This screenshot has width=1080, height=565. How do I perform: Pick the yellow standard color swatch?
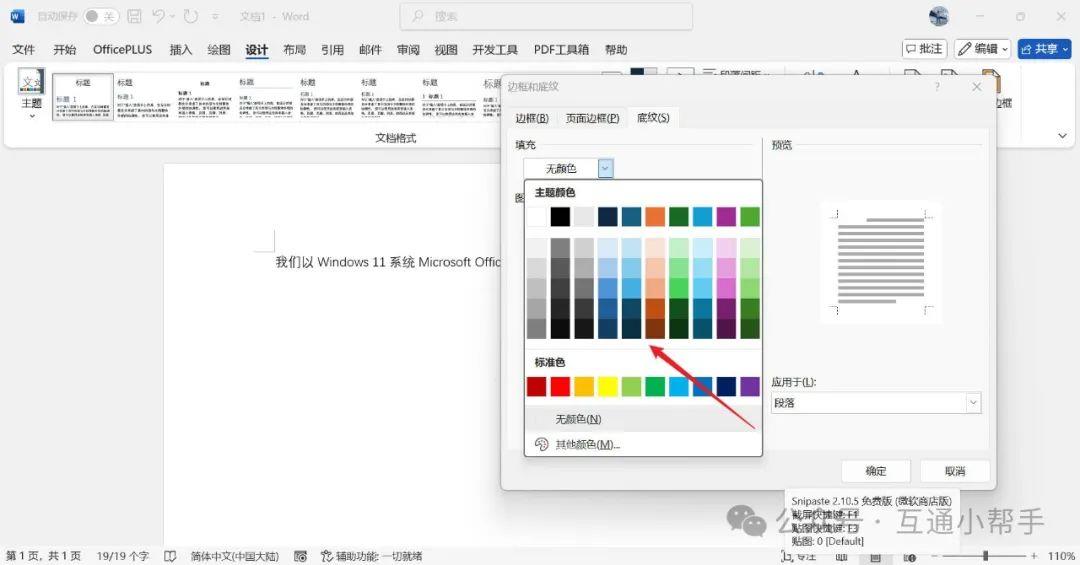click(608, 387)
